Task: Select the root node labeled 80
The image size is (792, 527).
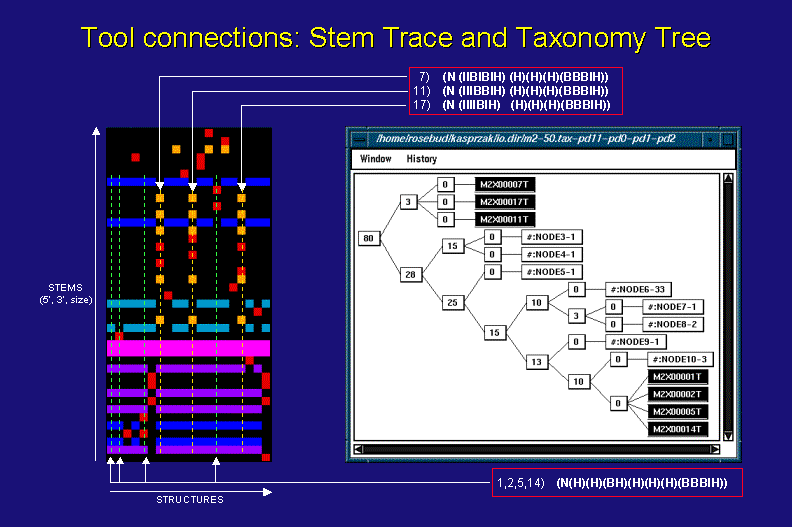Action: pos(369,238)
